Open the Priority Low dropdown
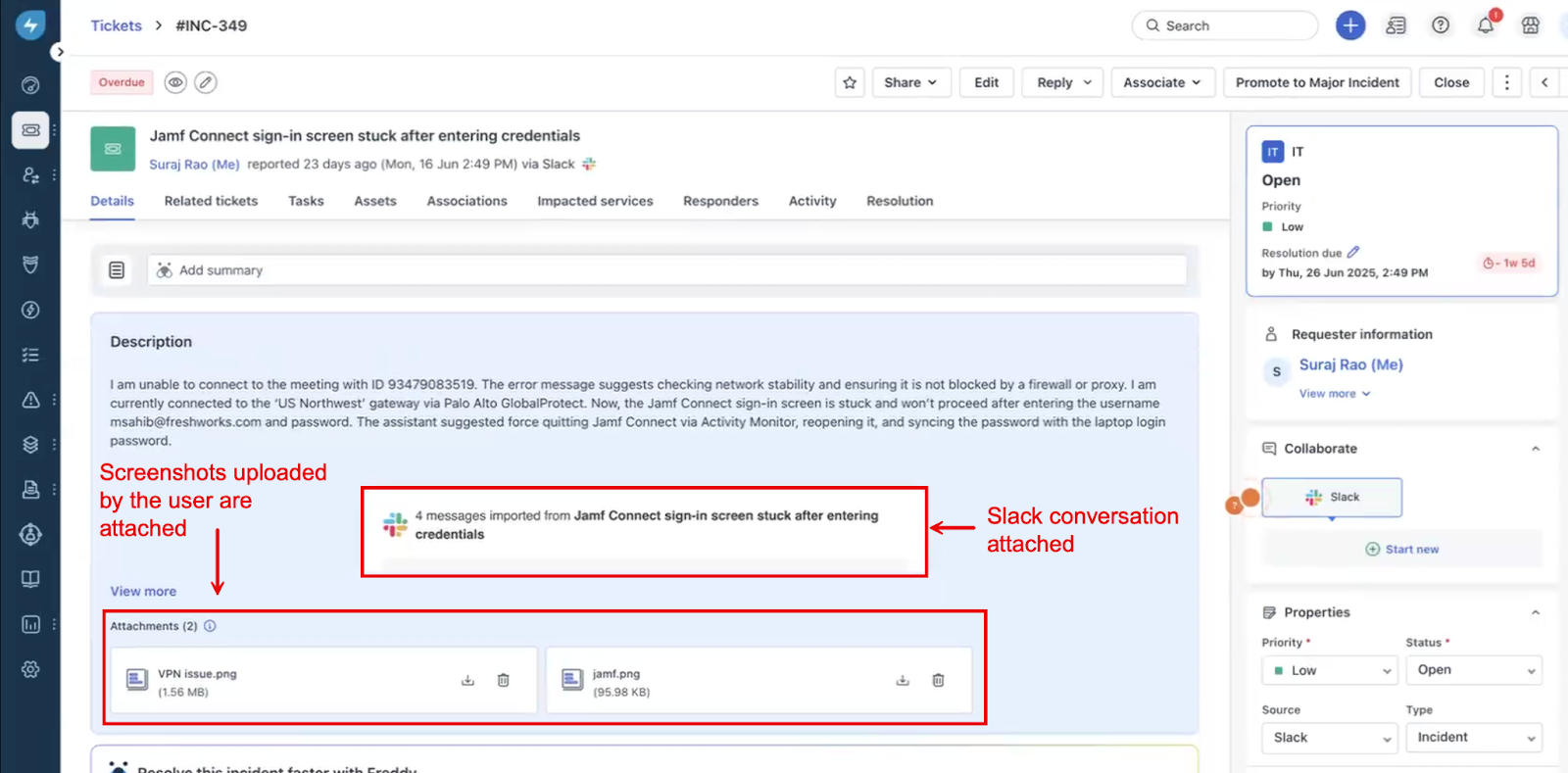The height and width of the screenshot is (773, 1568). (1329, 670)
